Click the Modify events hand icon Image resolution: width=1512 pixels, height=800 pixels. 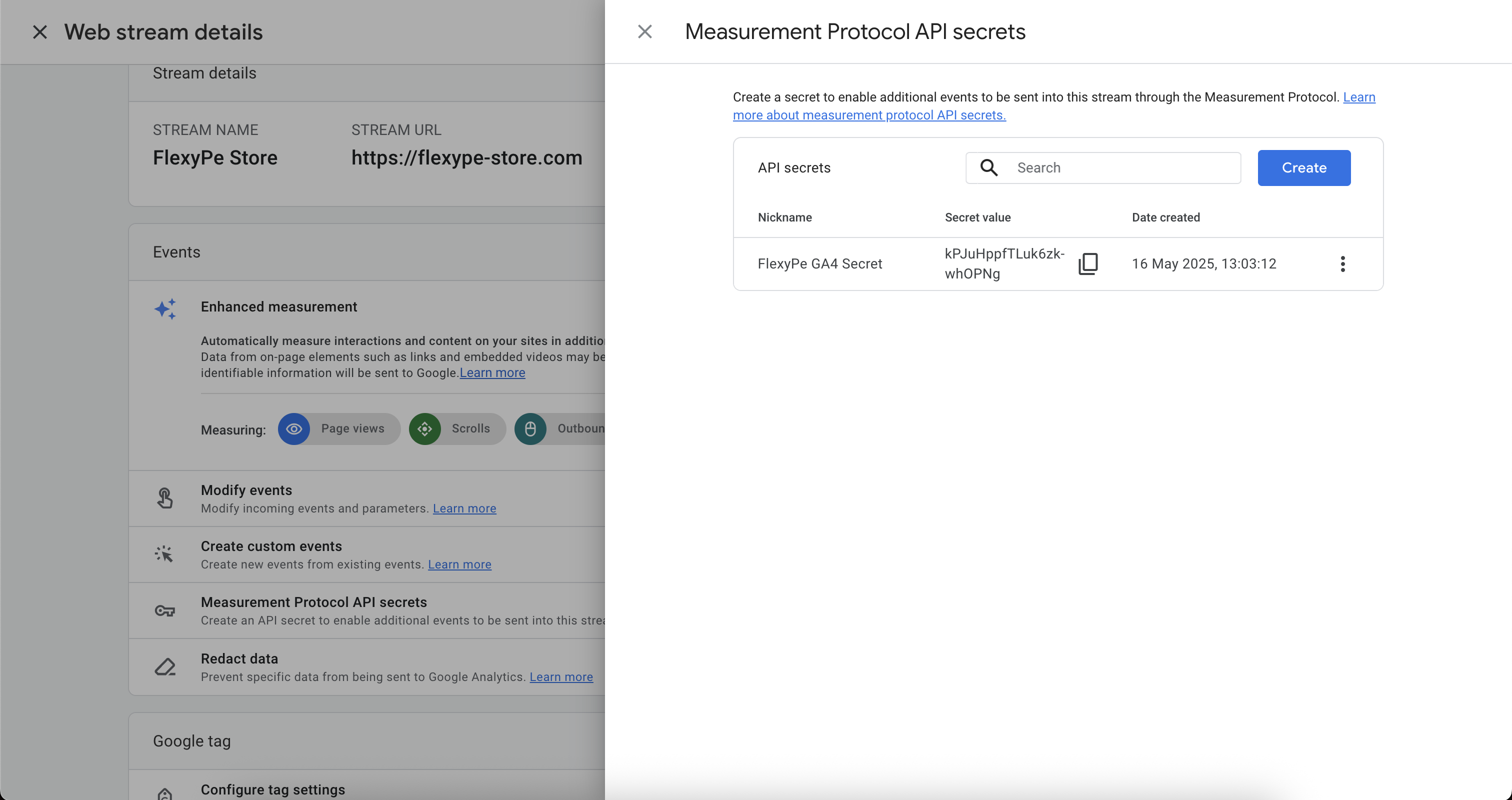tap(165, 498)
